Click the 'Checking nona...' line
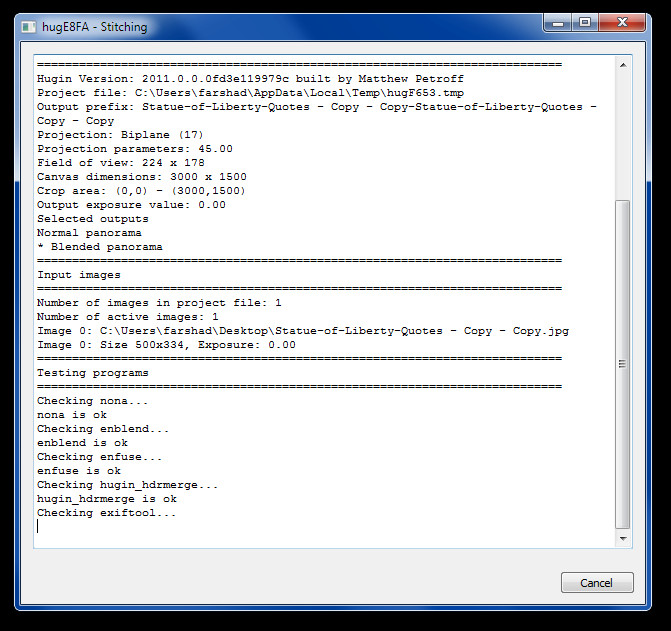 (x=92, y=401)
